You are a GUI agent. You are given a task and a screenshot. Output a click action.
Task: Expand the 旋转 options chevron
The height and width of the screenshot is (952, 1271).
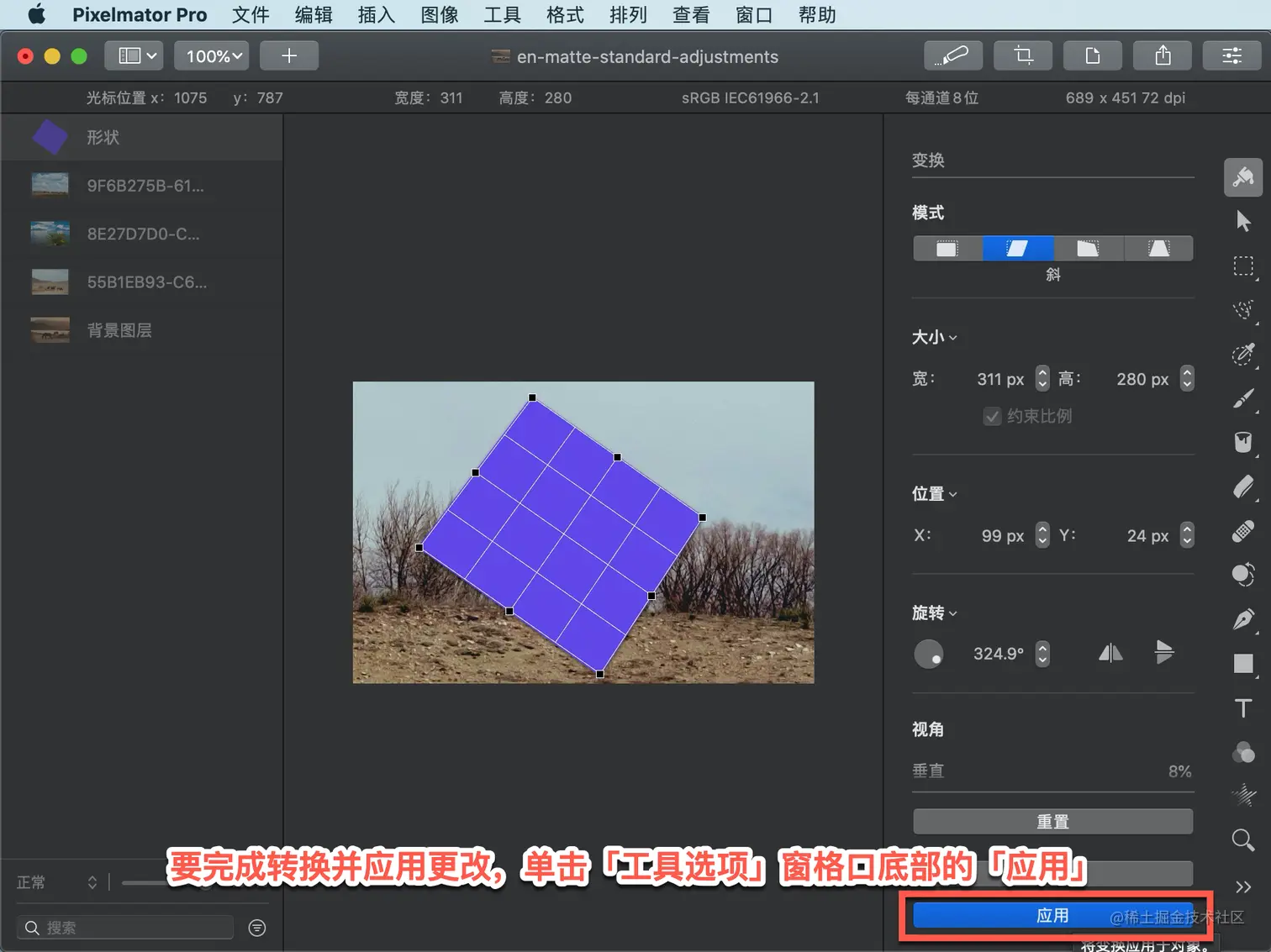(953, 613)
